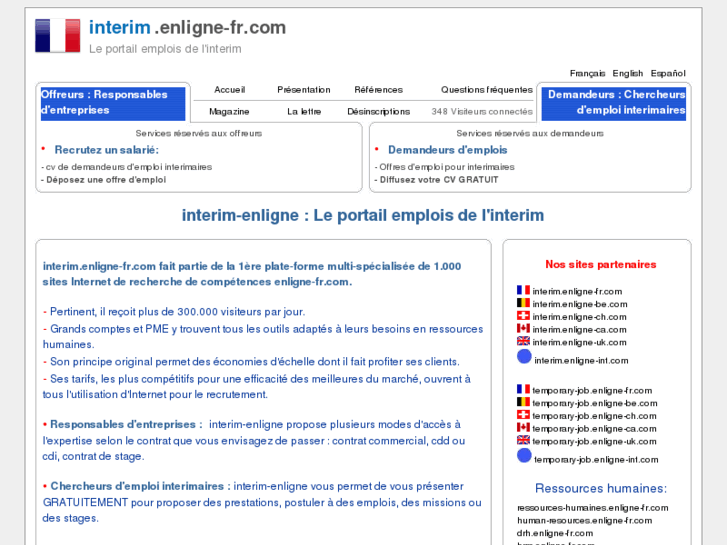Image resolution: width=727 pixels, height=545 pixels.
Task: Click blue circle beside temporary-job.enligne-int.com
Action: (524, 456)
